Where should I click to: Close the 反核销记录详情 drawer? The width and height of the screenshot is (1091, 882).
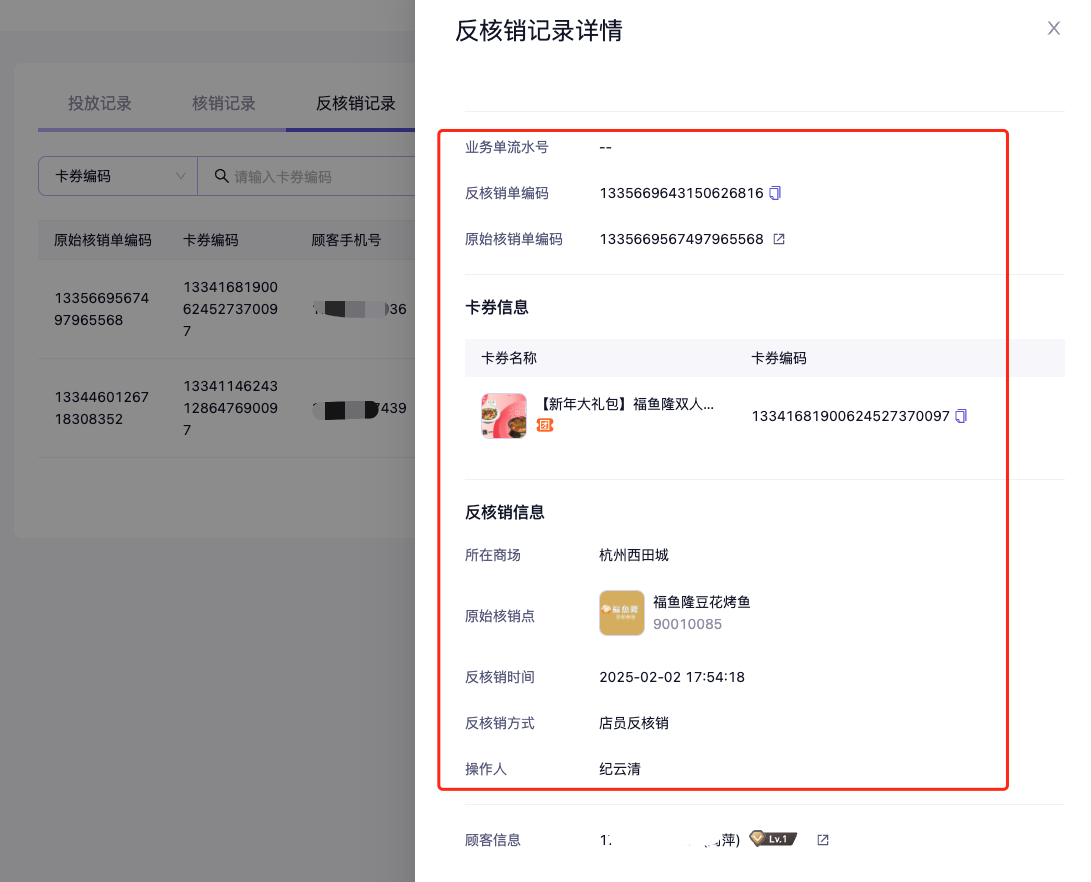click(x=1053, y=28)
